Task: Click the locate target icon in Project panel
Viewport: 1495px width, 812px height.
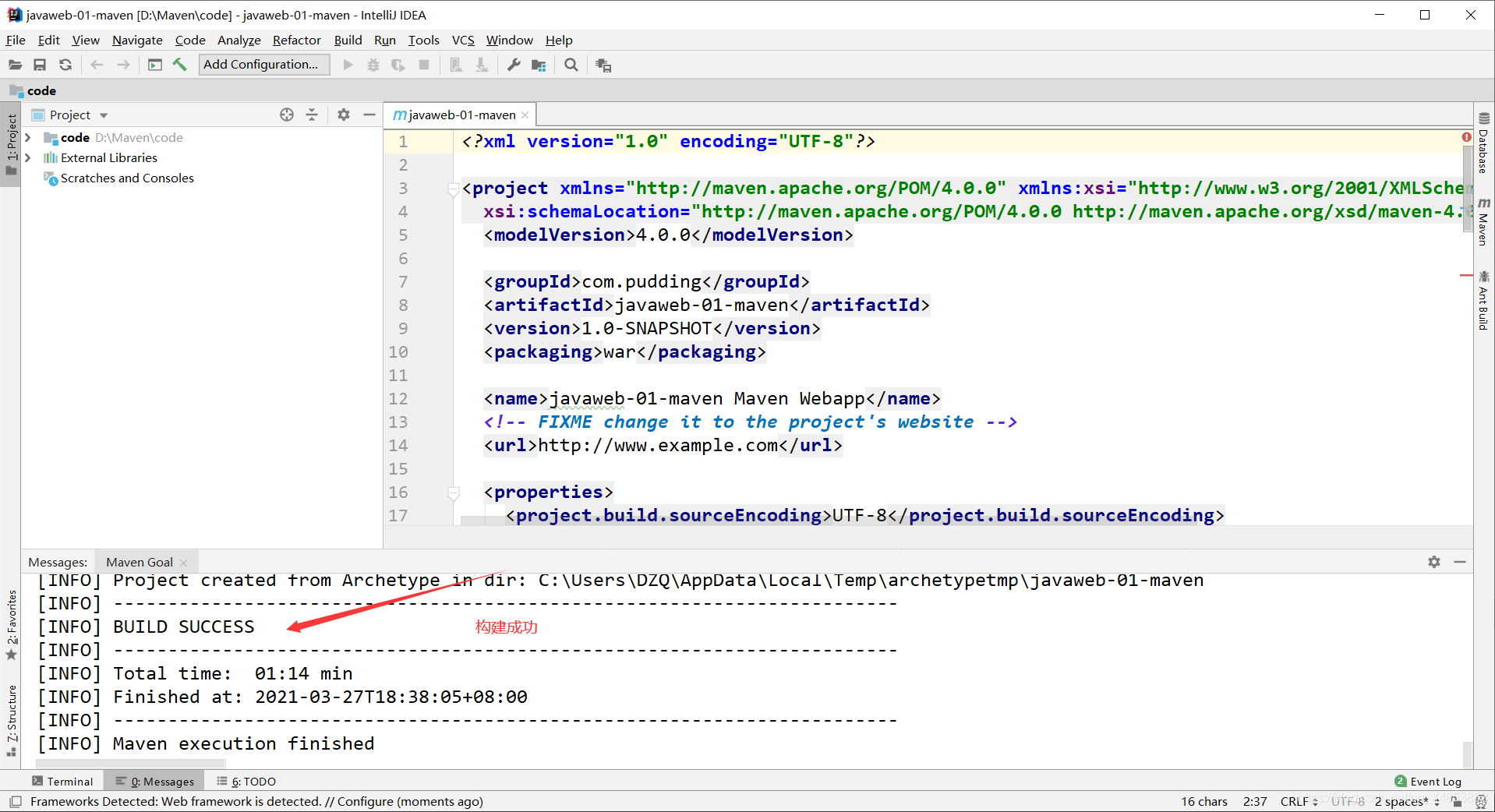Action: [287, 115]
